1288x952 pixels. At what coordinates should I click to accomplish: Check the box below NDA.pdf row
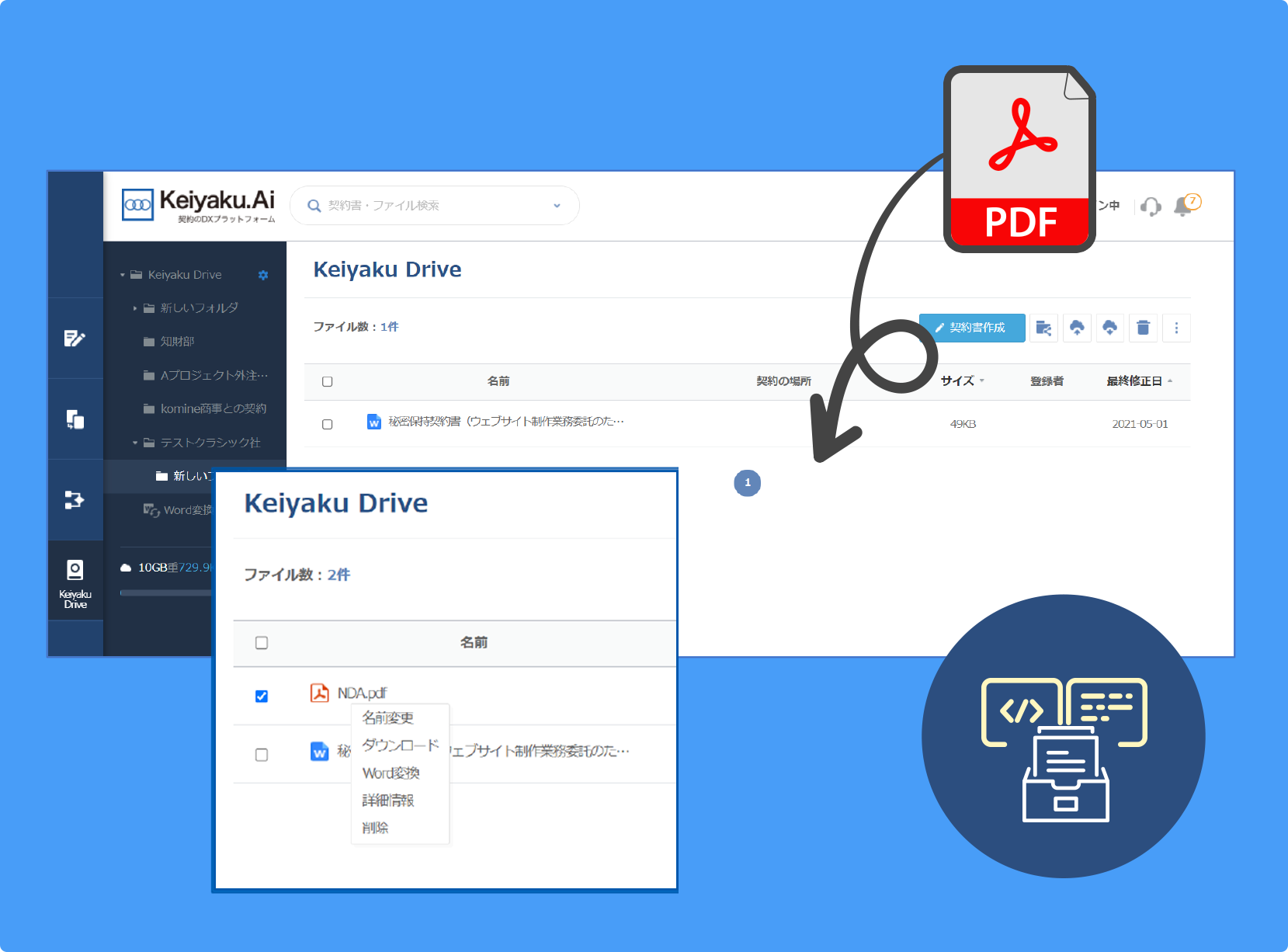[x=262, y=755]
